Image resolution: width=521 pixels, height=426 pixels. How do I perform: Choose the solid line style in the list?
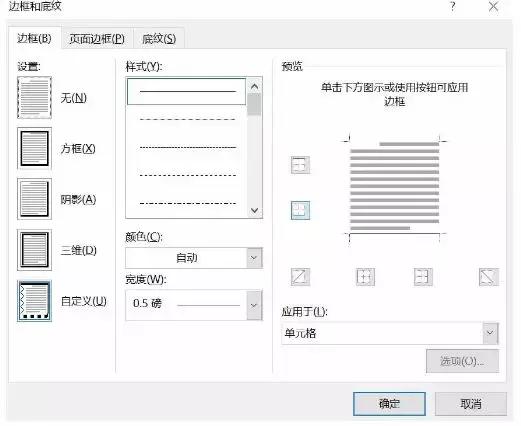point(187,91)
